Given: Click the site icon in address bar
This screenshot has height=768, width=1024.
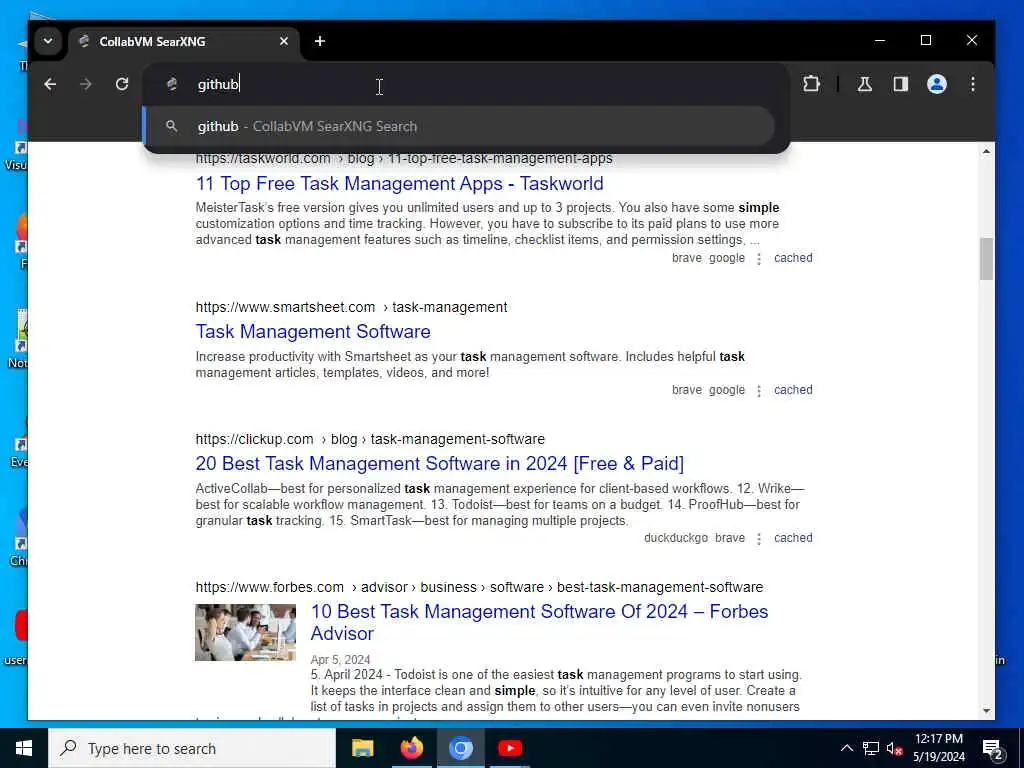Looking at the screenshot, I should click(x=172, y=84).
